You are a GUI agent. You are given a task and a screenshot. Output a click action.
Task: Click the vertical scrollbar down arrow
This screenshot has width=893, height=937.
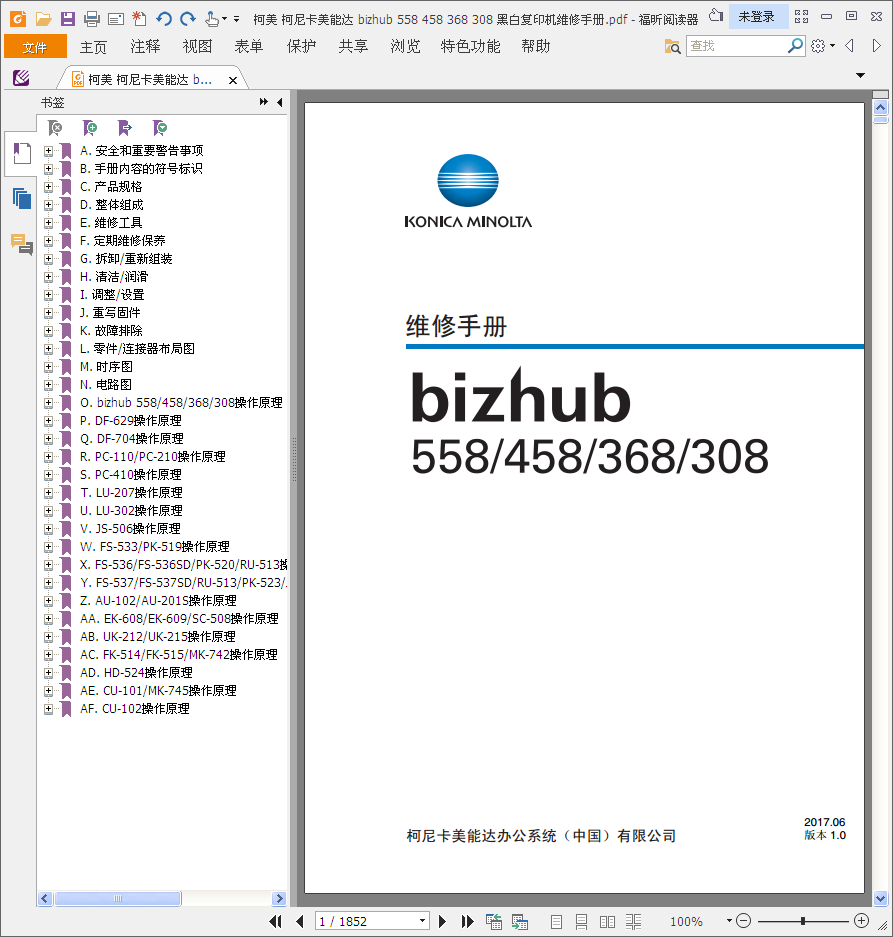coord(880,898)
